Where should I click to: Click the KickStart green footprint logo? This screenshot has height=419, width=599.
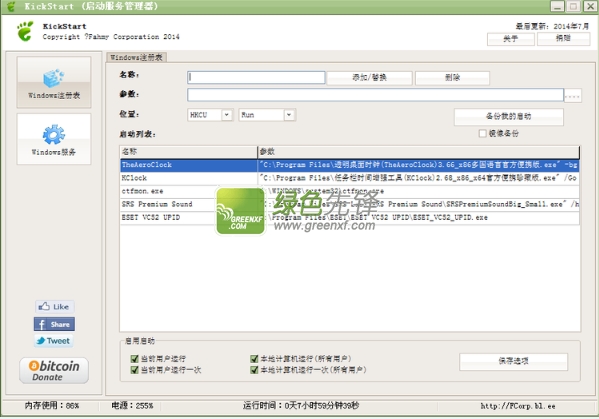click(x=25, y=31)
